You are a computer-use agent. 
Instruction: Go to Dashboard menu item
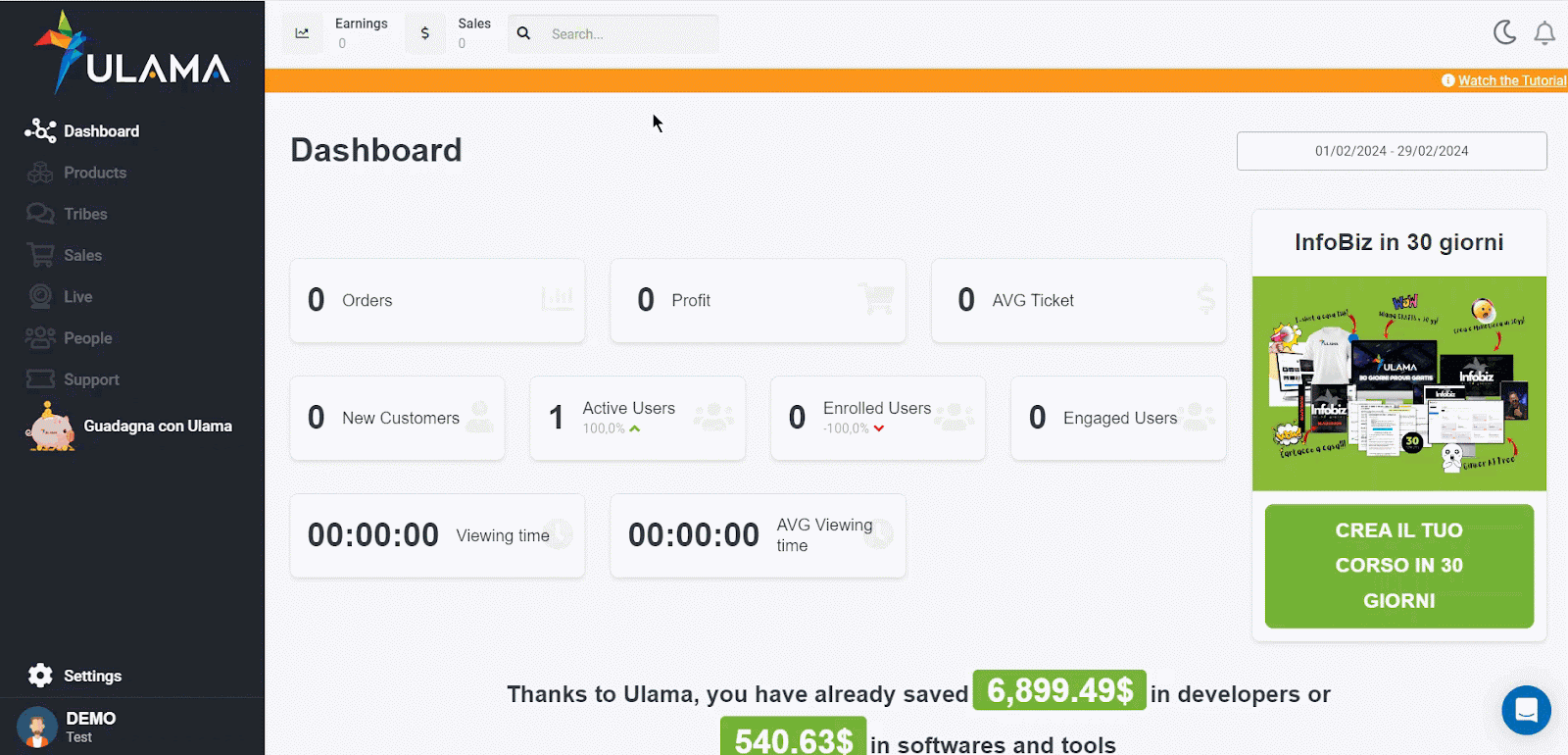102,131
